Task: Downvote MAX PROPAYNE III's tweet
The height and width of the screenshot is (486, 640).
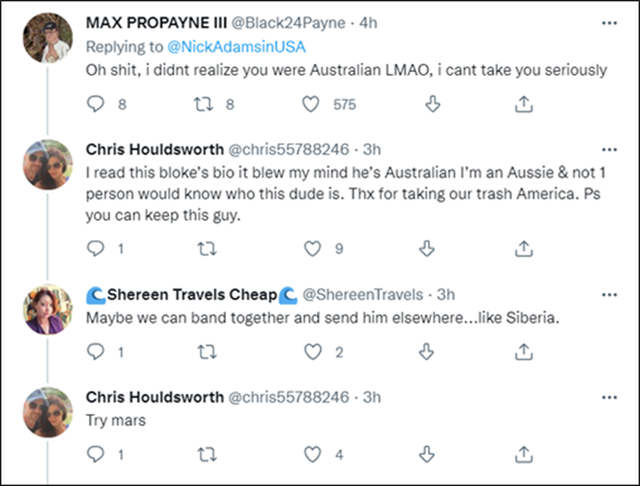Action: pyautogui.click(x=434, y=102)
